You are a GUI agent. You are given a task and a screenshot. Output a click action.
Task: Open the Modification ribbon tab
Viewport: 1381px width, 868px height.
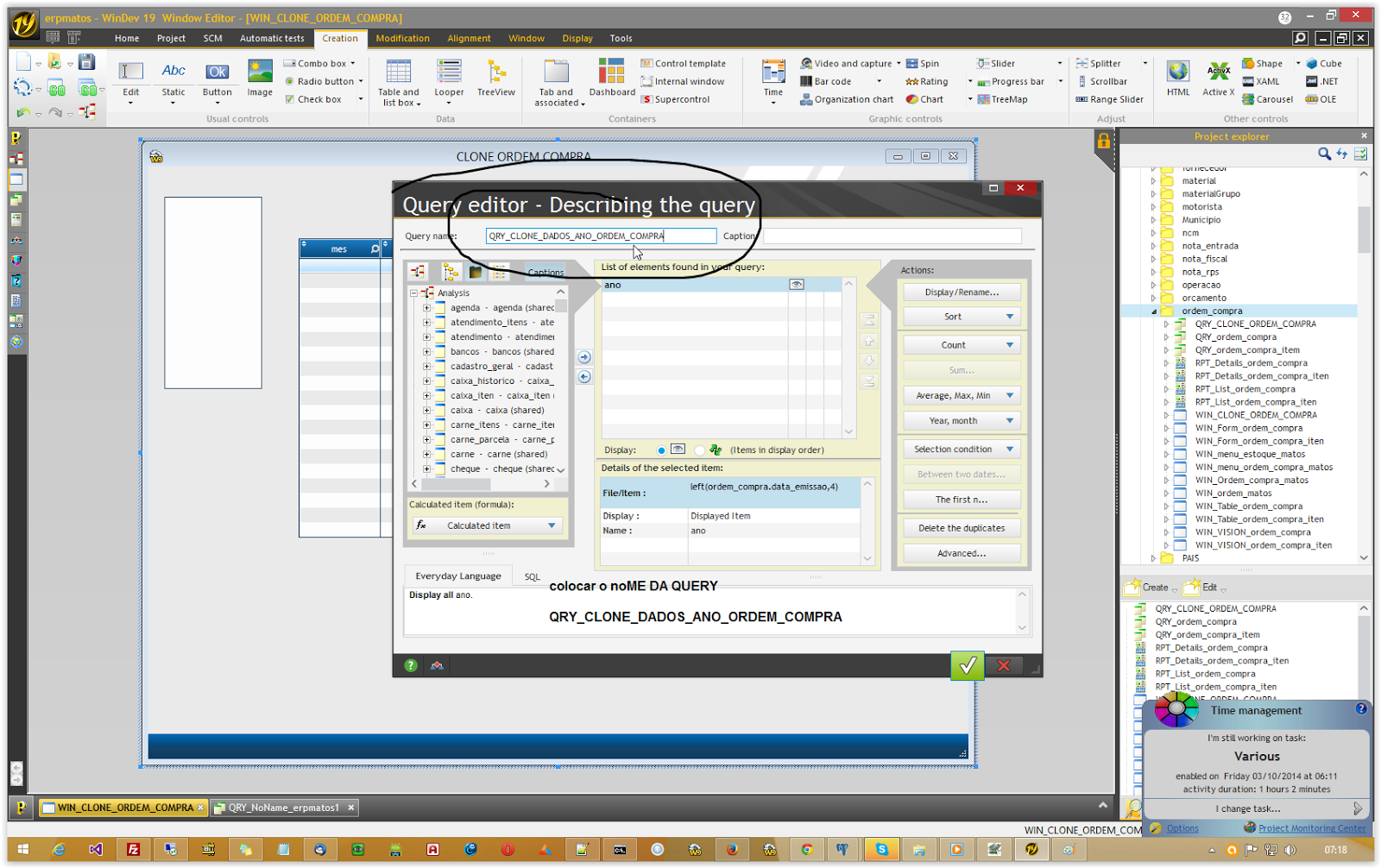click(402, 38)
